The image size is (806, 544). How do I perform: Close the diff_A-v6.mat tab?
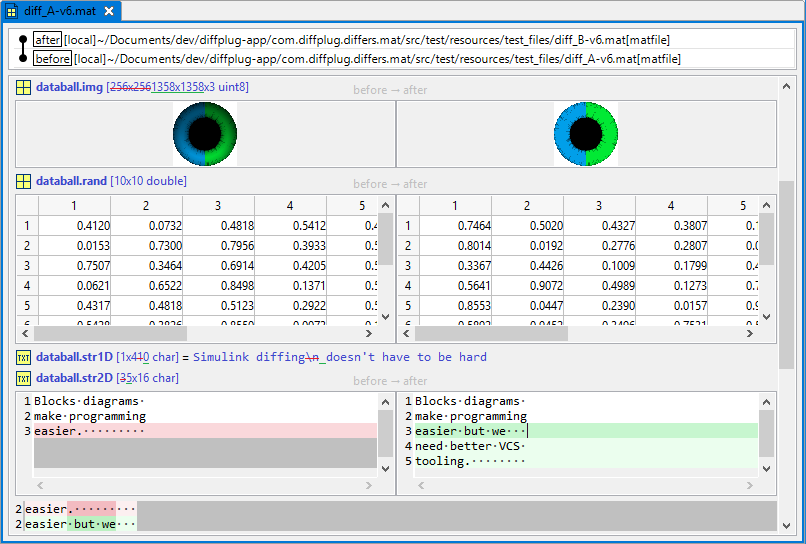tap(109, 11)
